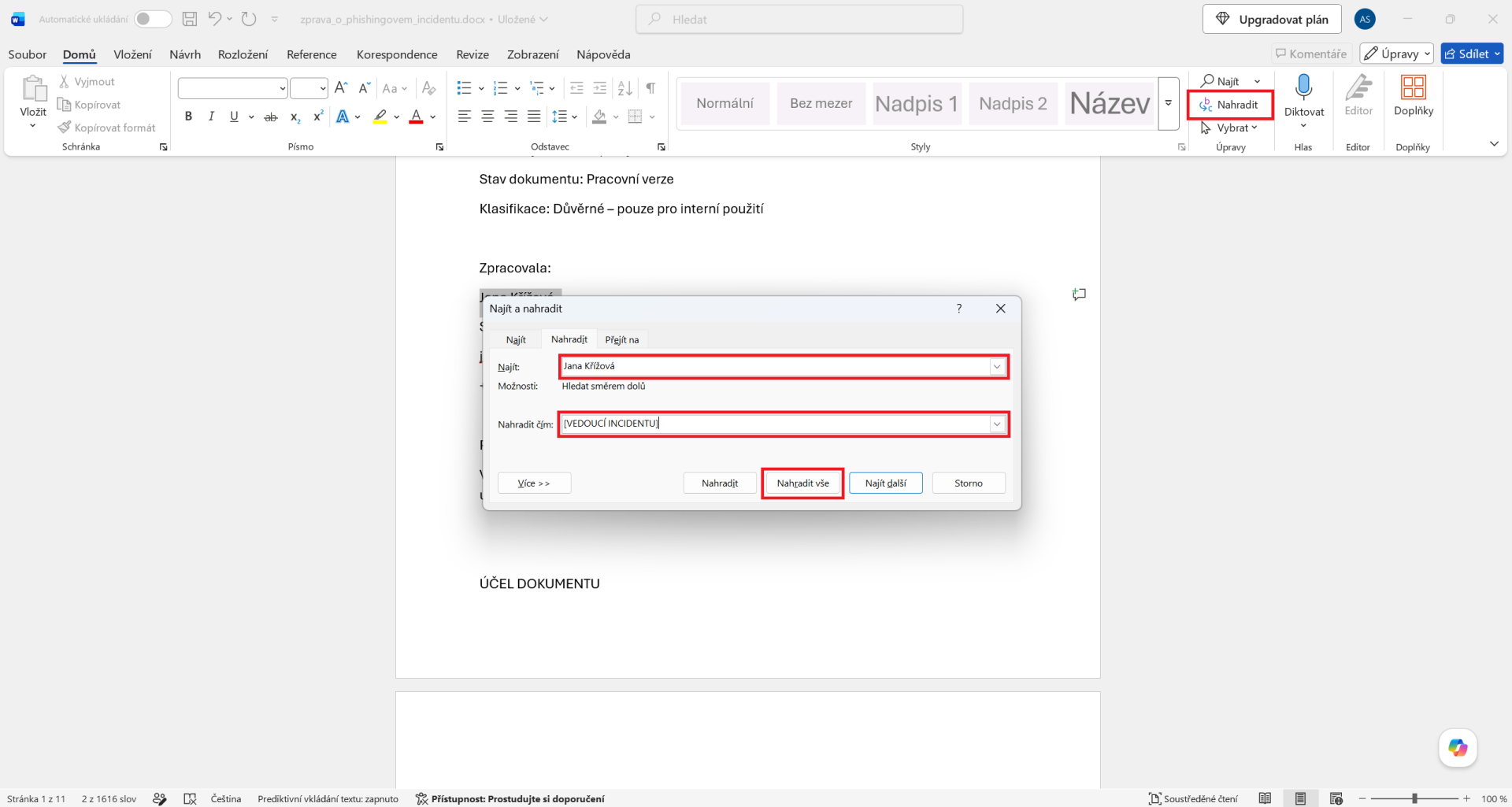
Task: Expand the Najít field history dropdown
Action: click(x=997, y=366)
